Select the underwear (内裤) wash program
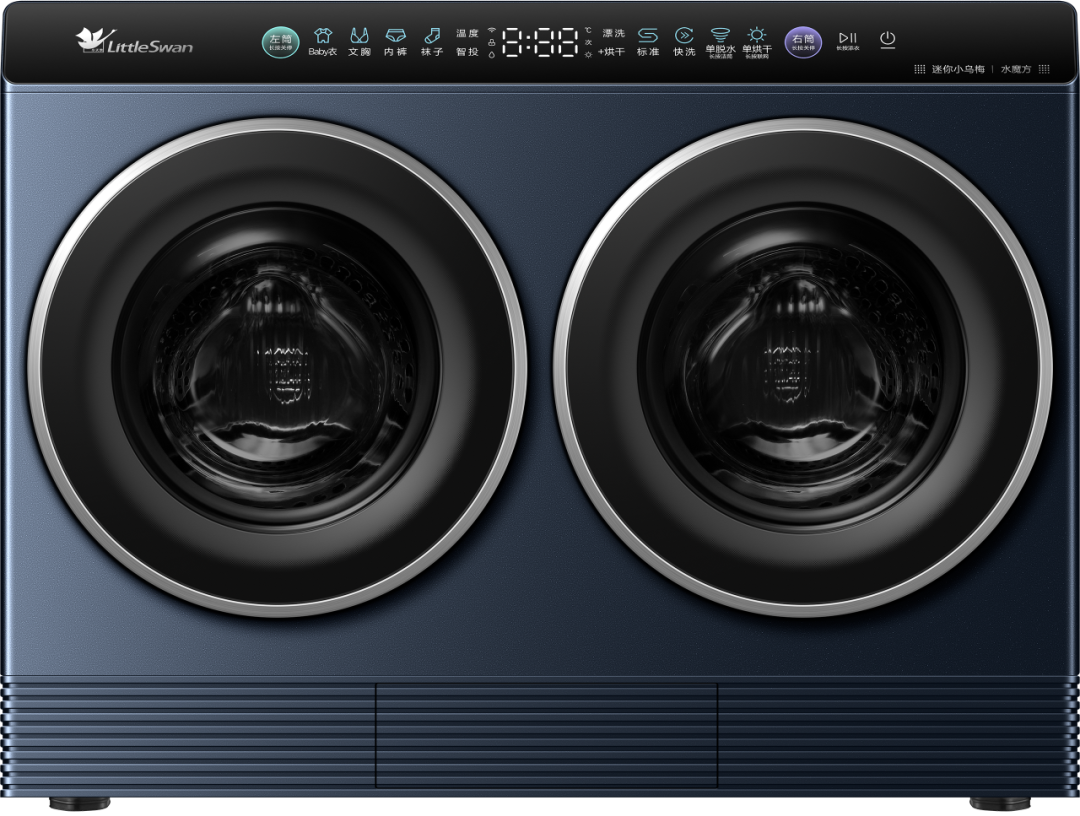 pyautogui.click(x=396, y=41)
